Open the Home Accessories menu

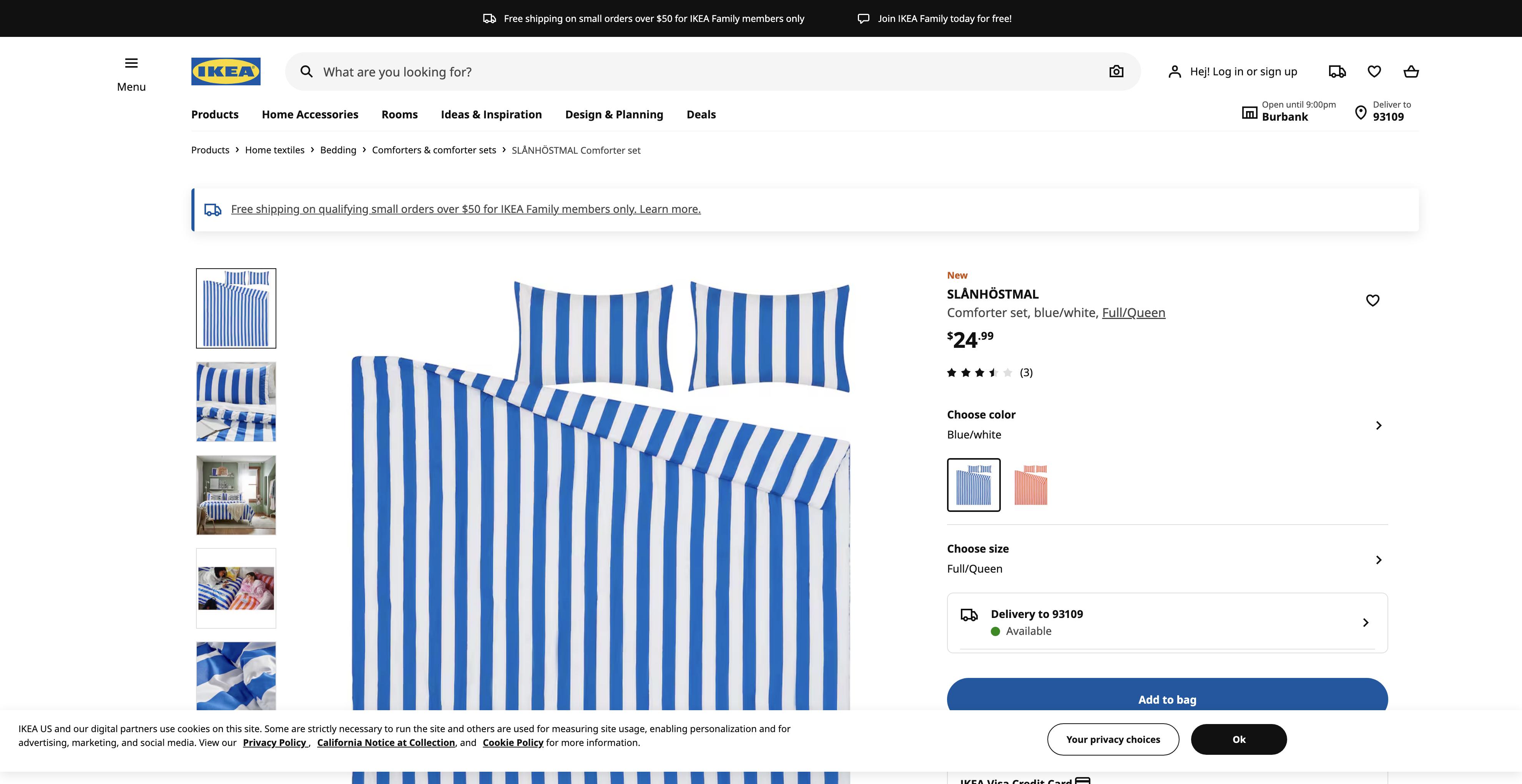coord(310,114)
